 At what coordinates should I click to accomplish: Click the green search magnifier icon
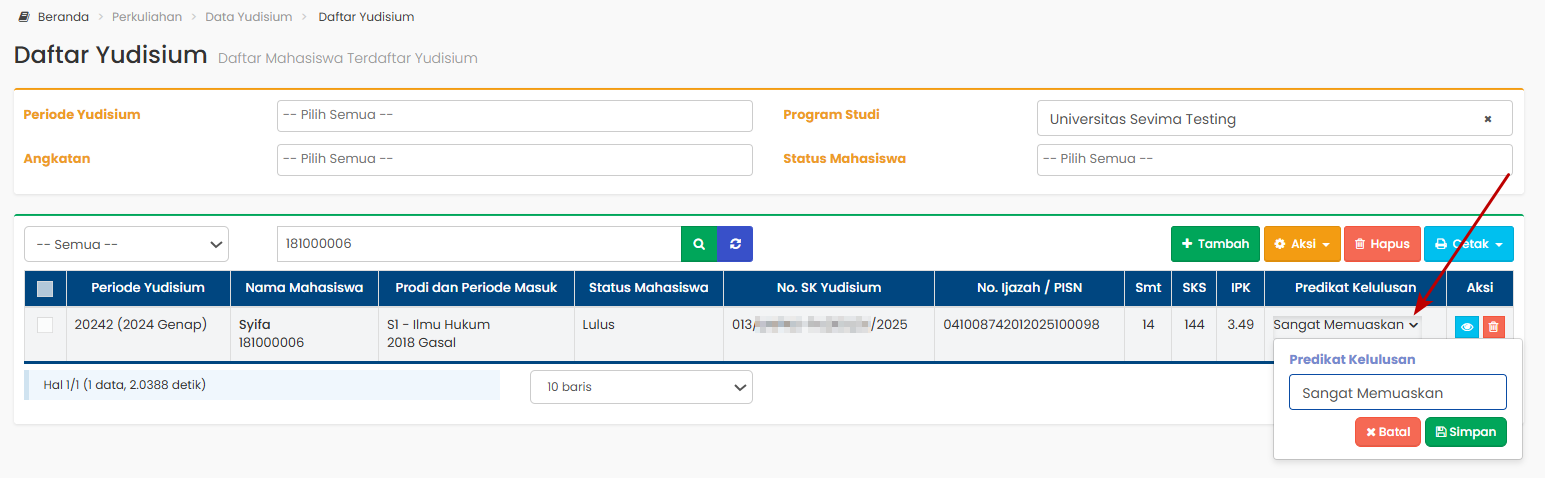[x=699, y=244]
